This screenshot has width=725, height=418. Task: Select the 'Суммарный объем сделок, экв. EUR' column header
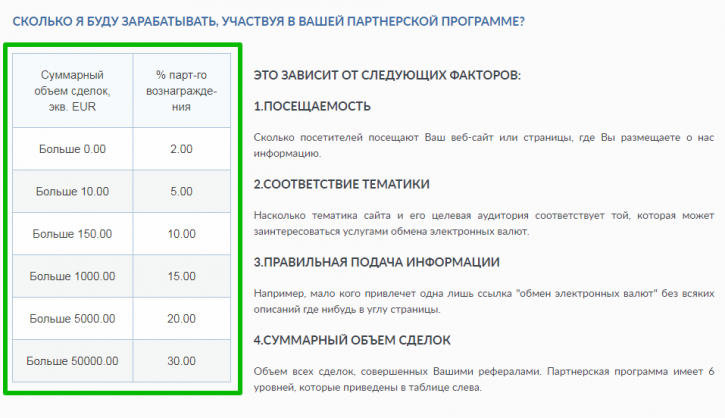[x=73, y=91]
